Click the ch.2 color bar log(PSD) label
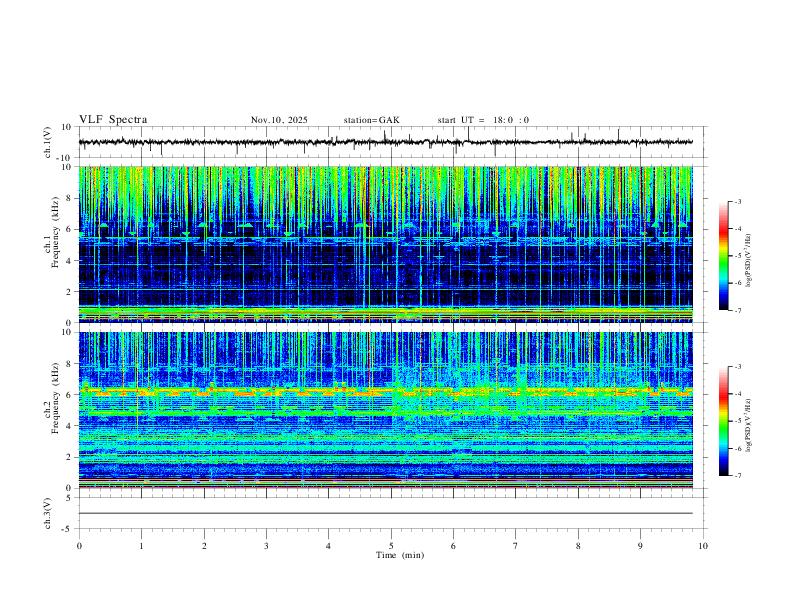This screenshot has width=792, height=612. tap(749, 425)
